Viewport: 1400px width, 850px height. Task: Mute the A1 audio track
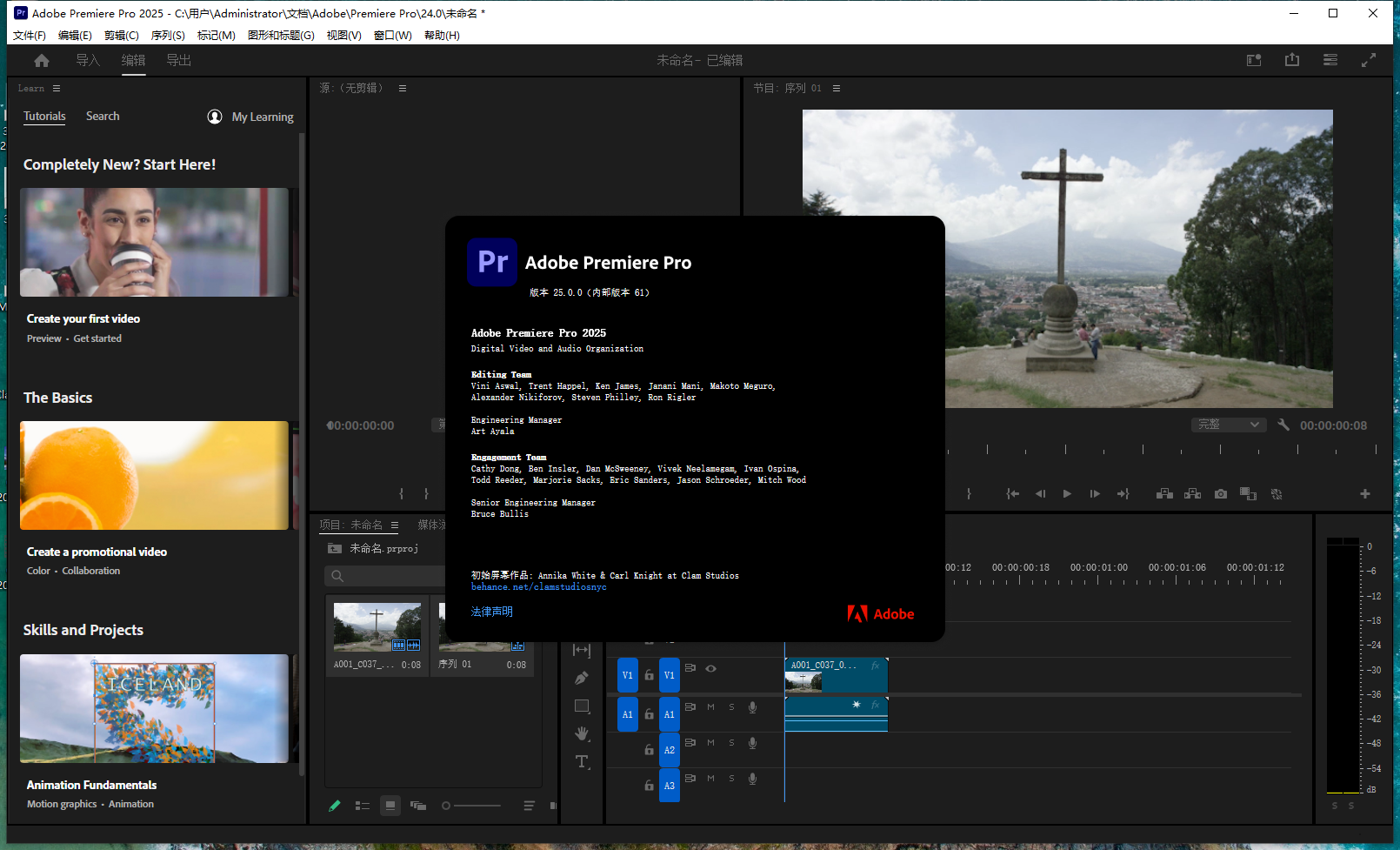(710, 706)
